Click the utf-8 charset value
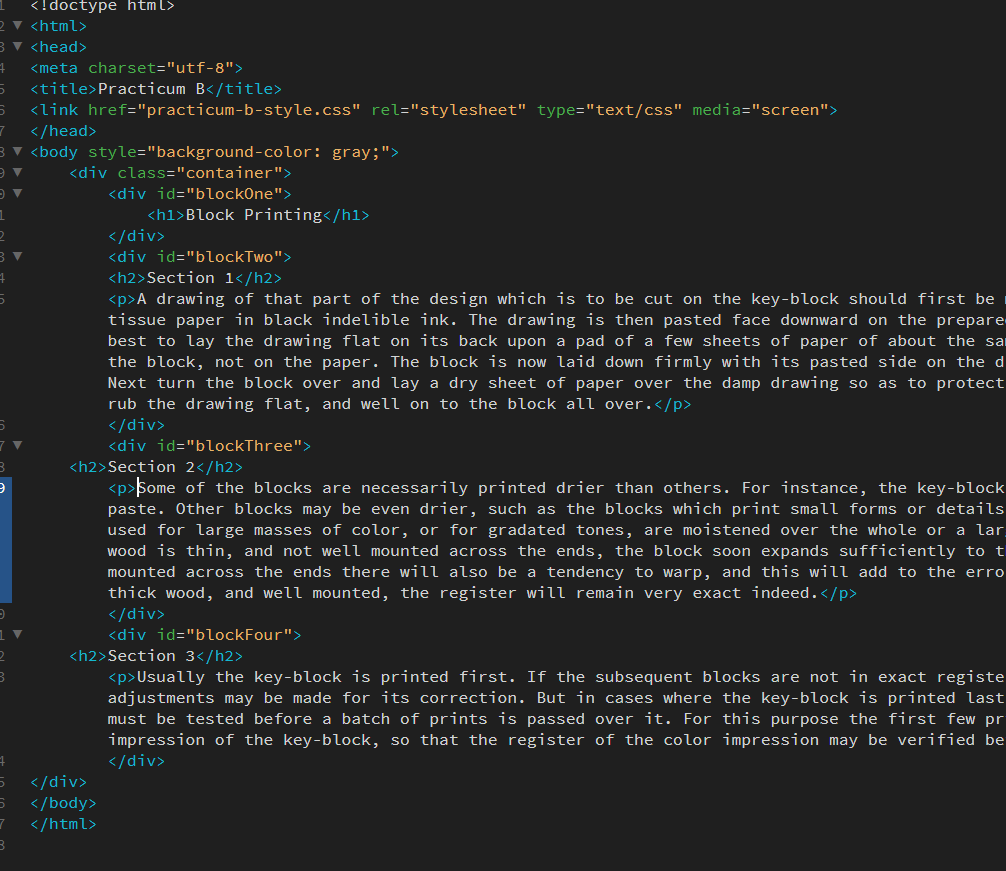This screenshot has height=871, width=1006. click(x=200, y=68)
